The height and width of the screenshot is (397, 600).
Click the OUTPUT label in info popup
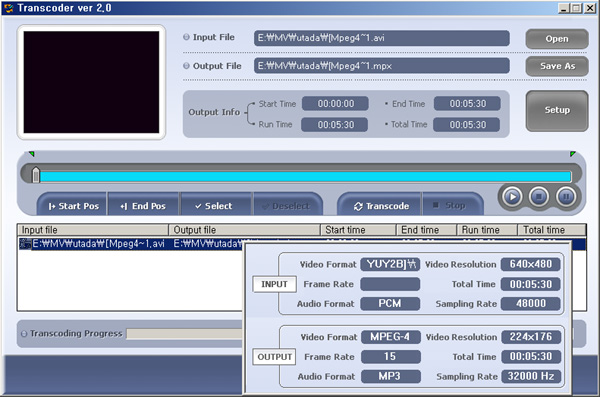[274, 357]
